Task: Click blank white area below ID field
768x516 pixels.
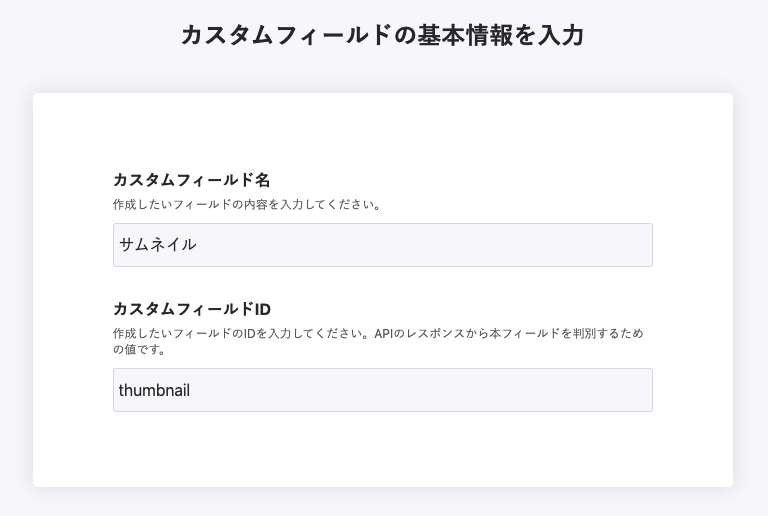Action: [382, 450]
